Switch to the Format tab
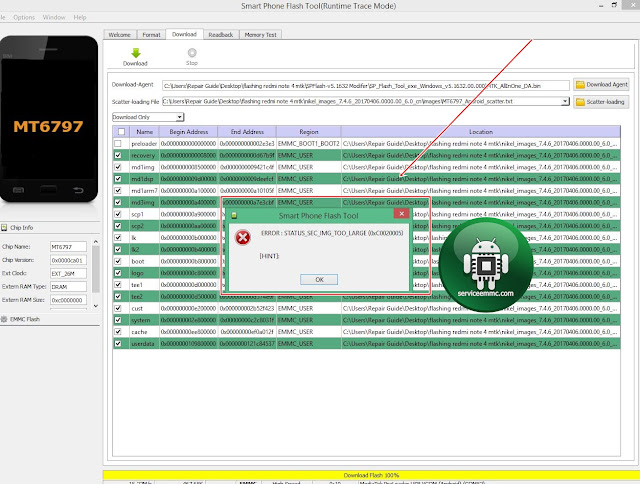The image size is (640, 484). click(x=151, y=35)
